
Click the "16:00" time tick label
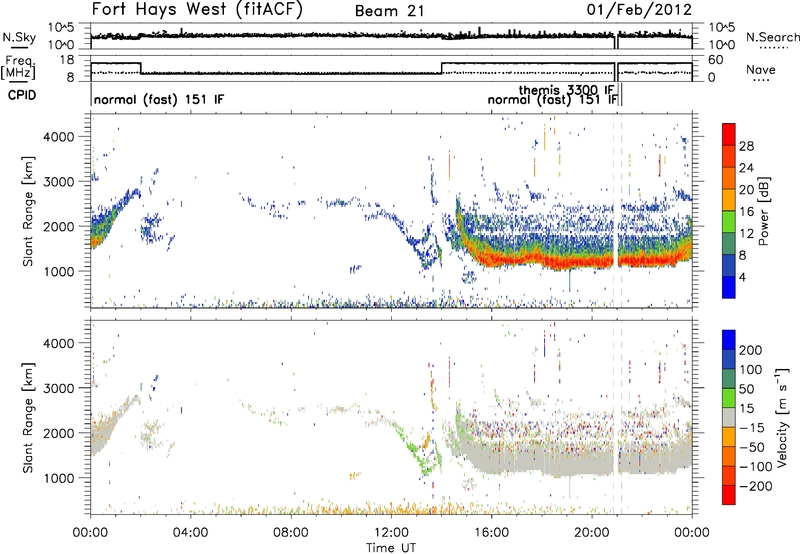pos(491,533)
